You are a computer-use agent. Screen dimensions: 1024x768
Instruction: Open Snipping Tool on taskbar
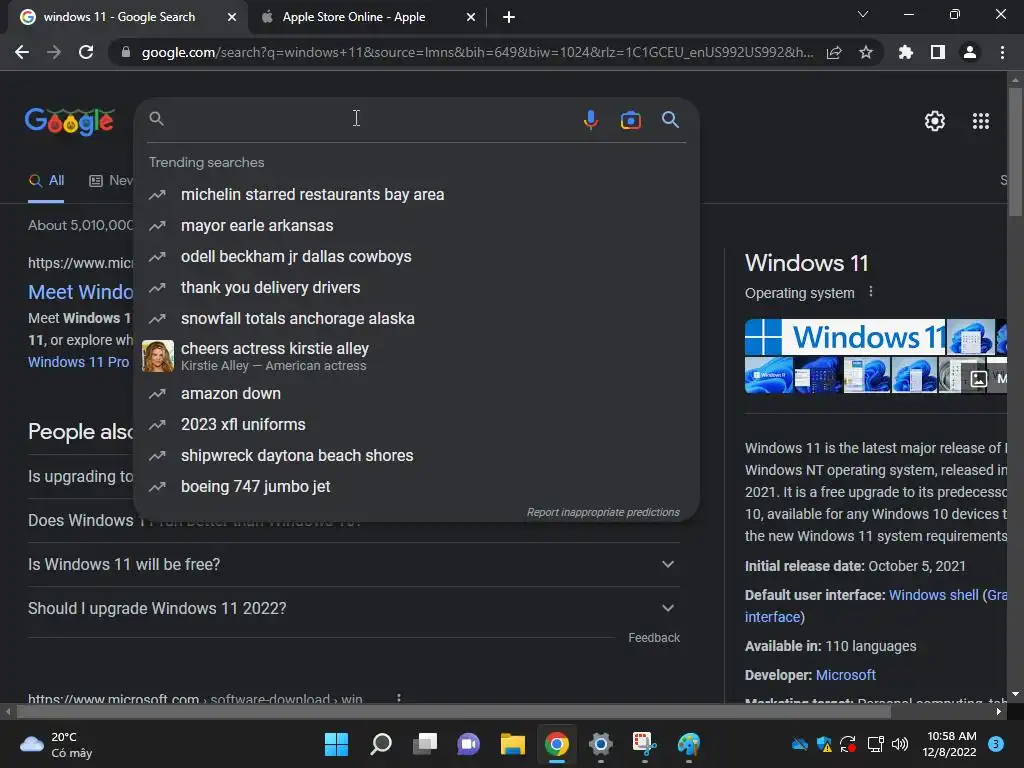(x=645, y=744)
